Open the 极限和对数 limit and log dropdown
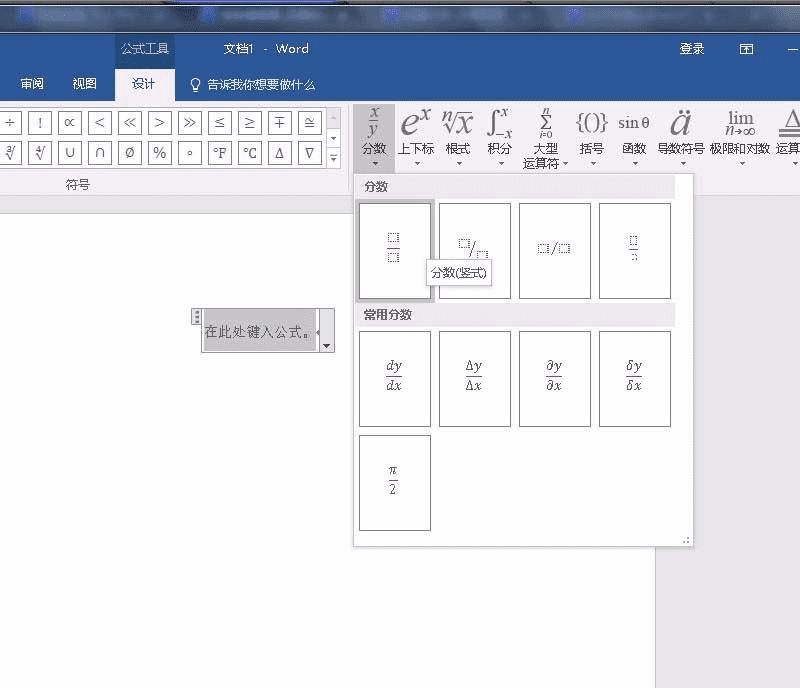Viewport: 800px width, 688px height. click(x=740, y=137)
